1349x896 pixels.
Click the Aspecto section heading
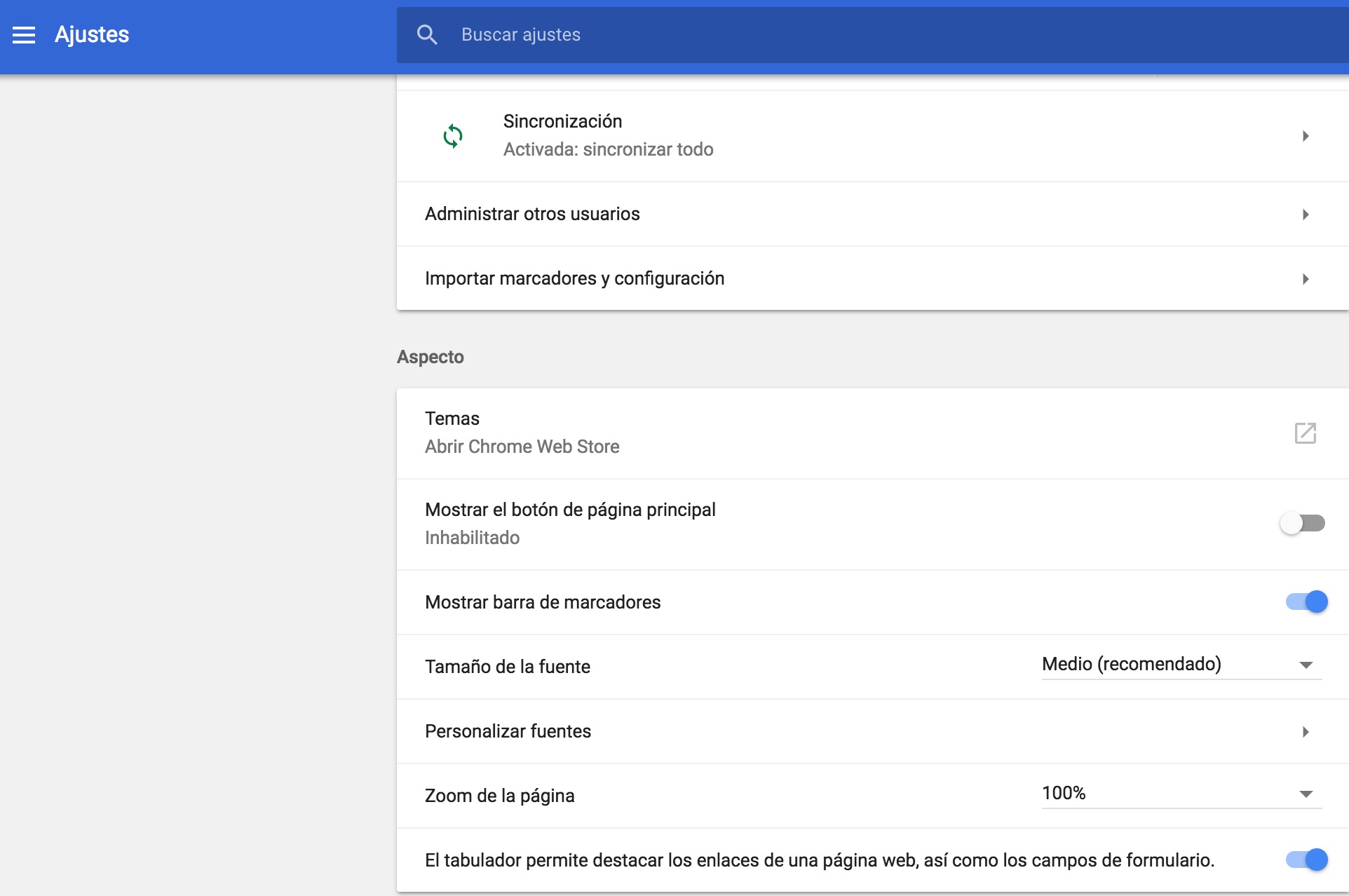(431, 357)
